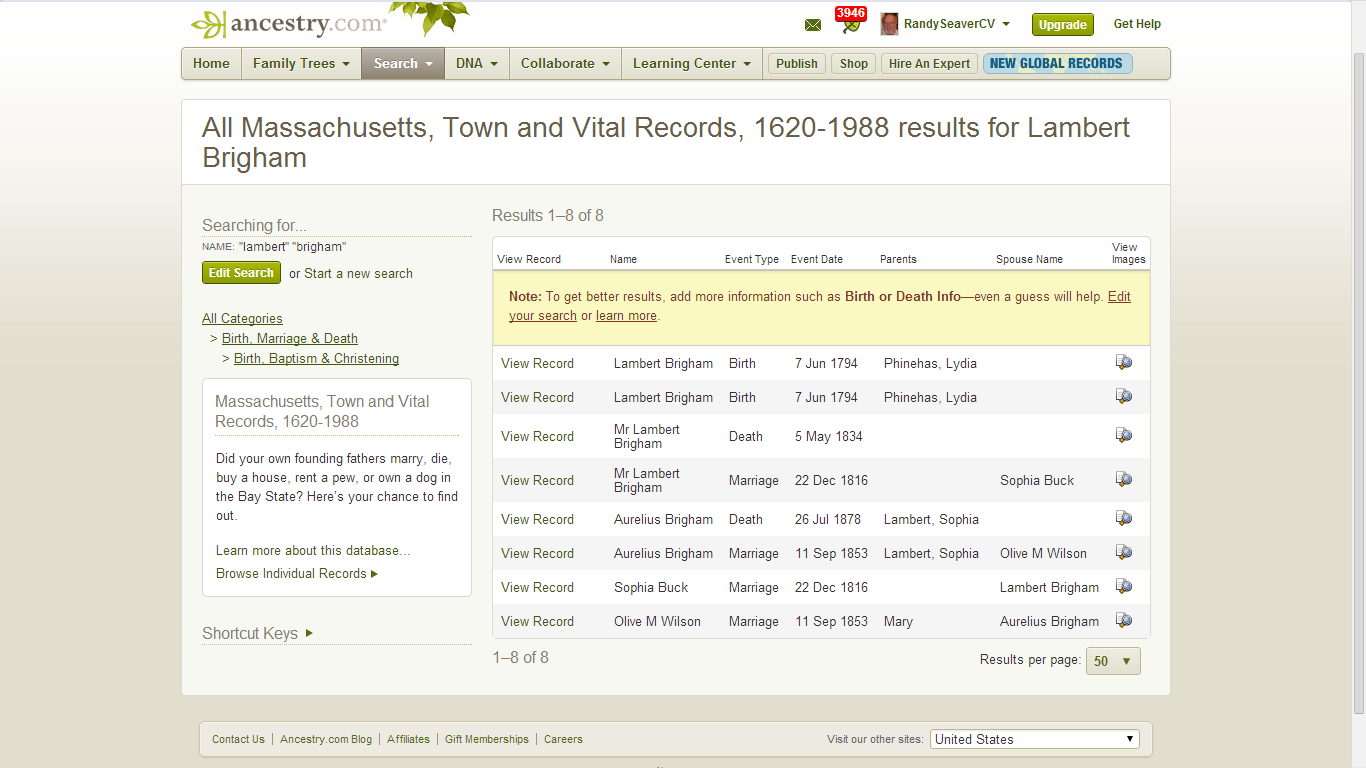Click parents cell reading Mary
The height and width of the screenshot is (768, 1366).
click(898, 621)
